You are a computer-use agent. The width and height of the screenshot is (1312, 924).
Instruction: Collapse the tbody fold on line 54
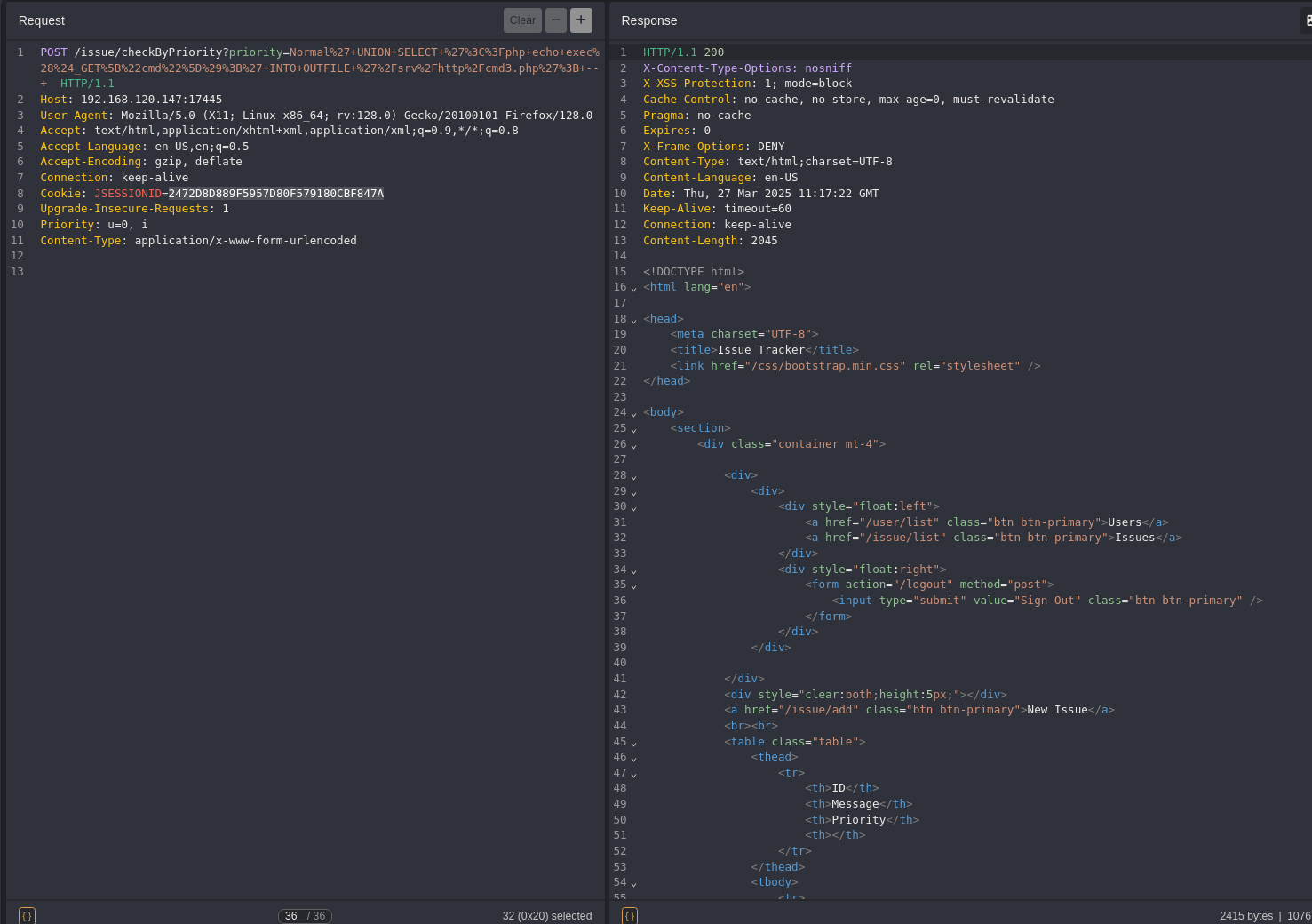point(633,883)
